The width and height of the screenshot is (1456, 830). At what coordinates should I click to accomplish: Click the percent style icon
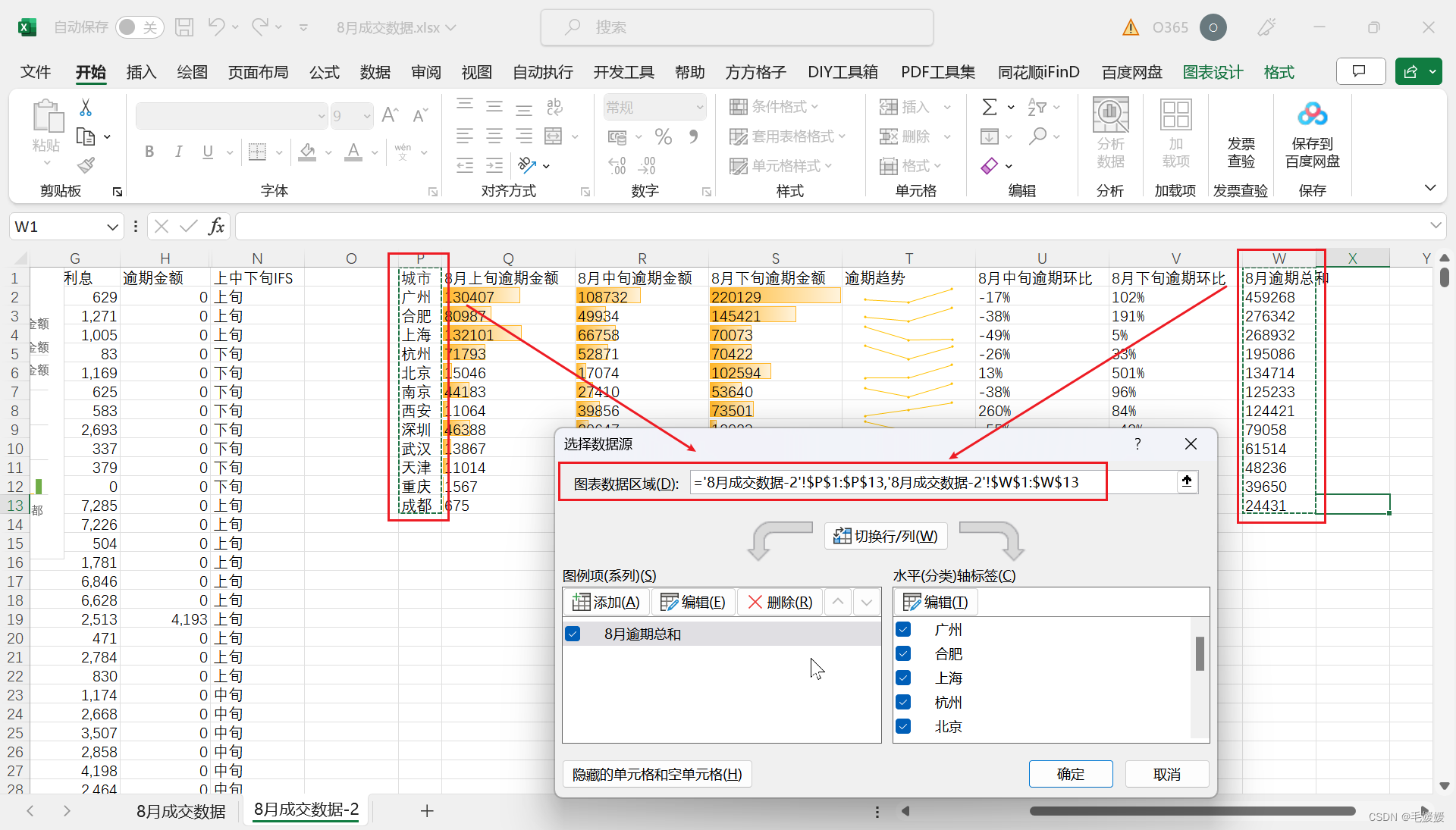tap(664, 136)
